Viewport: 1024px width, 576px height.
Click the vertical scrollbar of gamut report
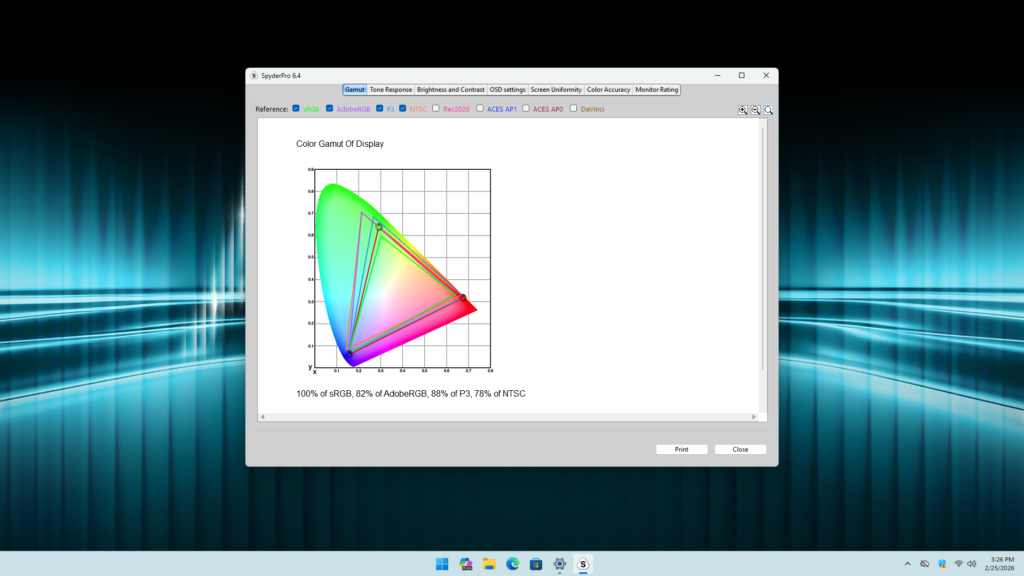(762, 250)
